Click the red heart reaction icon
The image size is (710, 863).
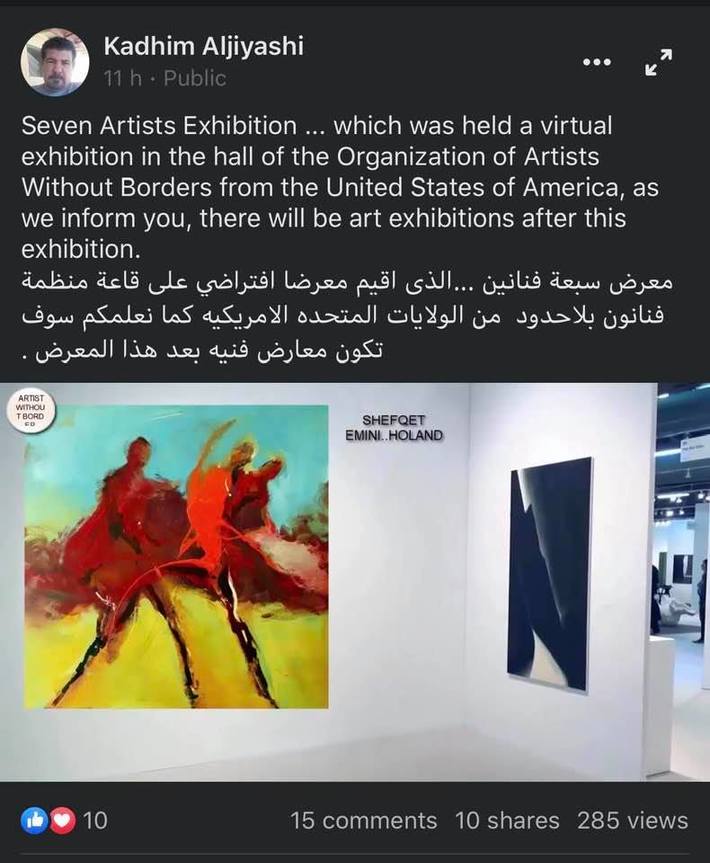[x=63, y=821]
